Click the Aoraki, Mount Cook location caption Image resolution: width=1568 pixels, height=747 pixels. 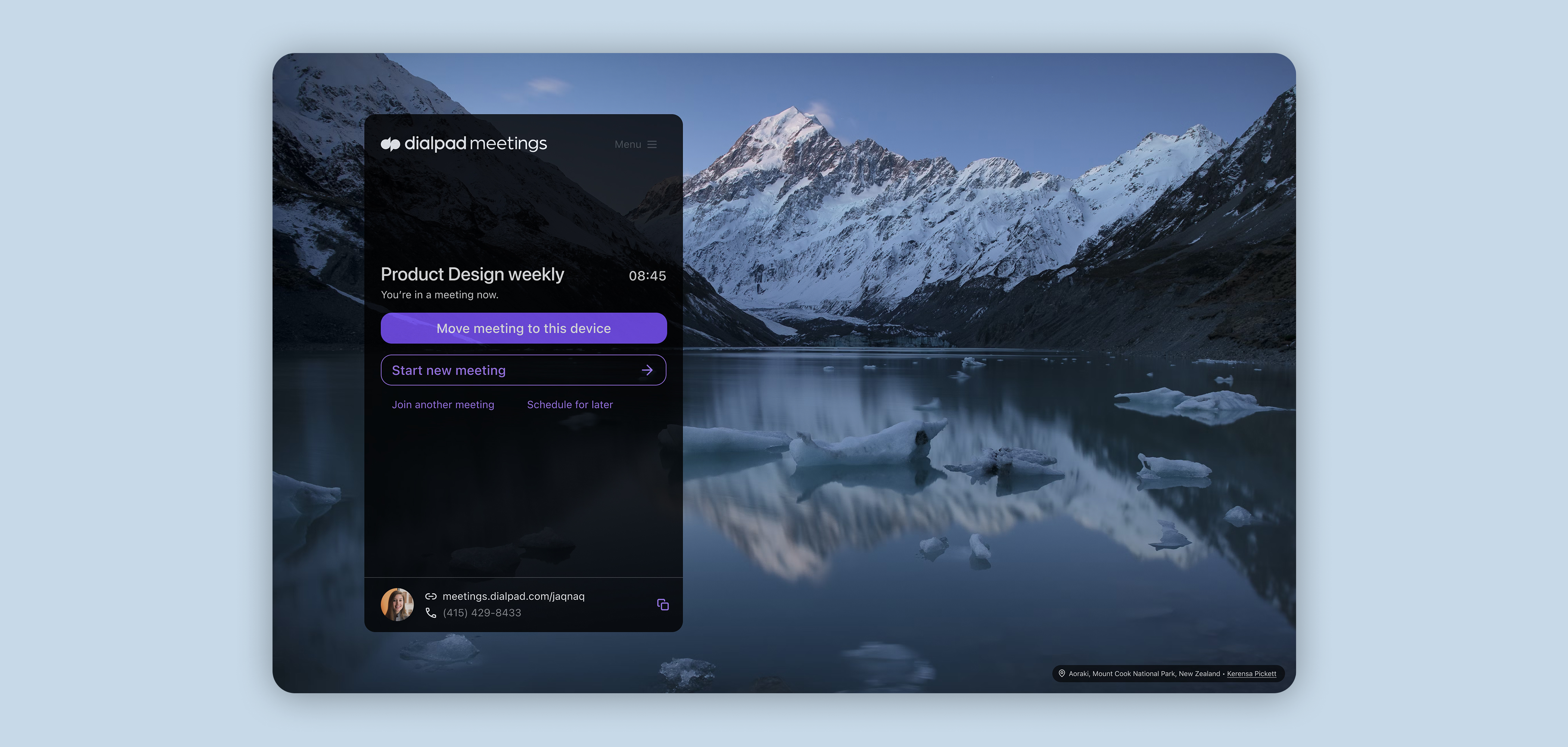click(1144, 674)
